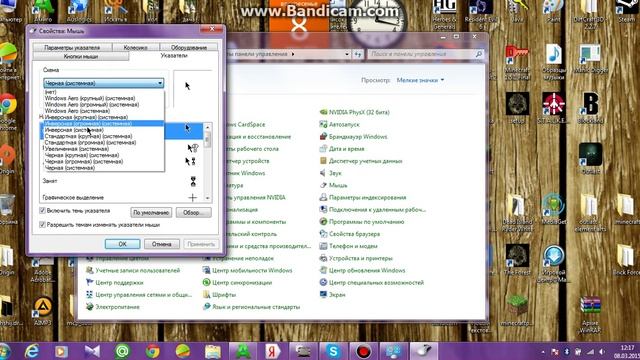Click the Bandicam record taskbar icon
Screen dimensions: 640x360
point(363,351)
